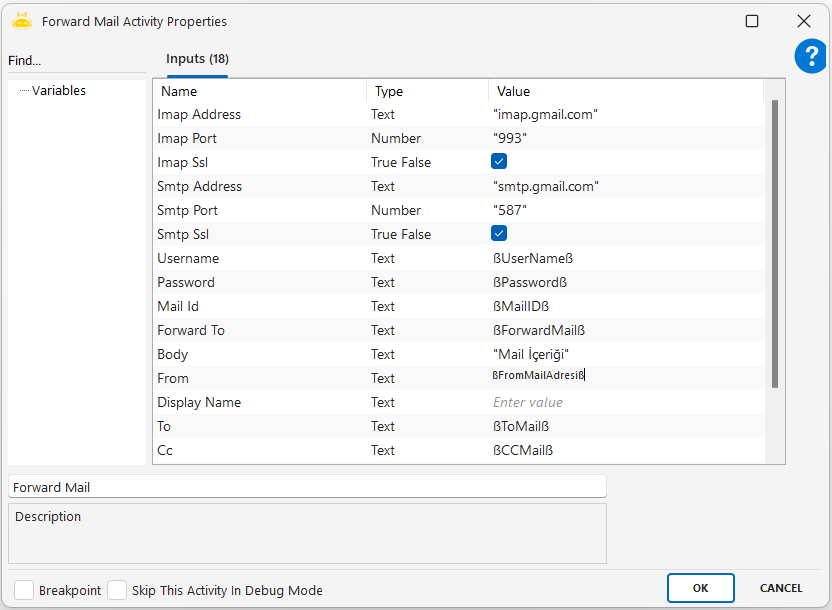Click the OK button
The image size is (832, 610).
coord(700,588)
